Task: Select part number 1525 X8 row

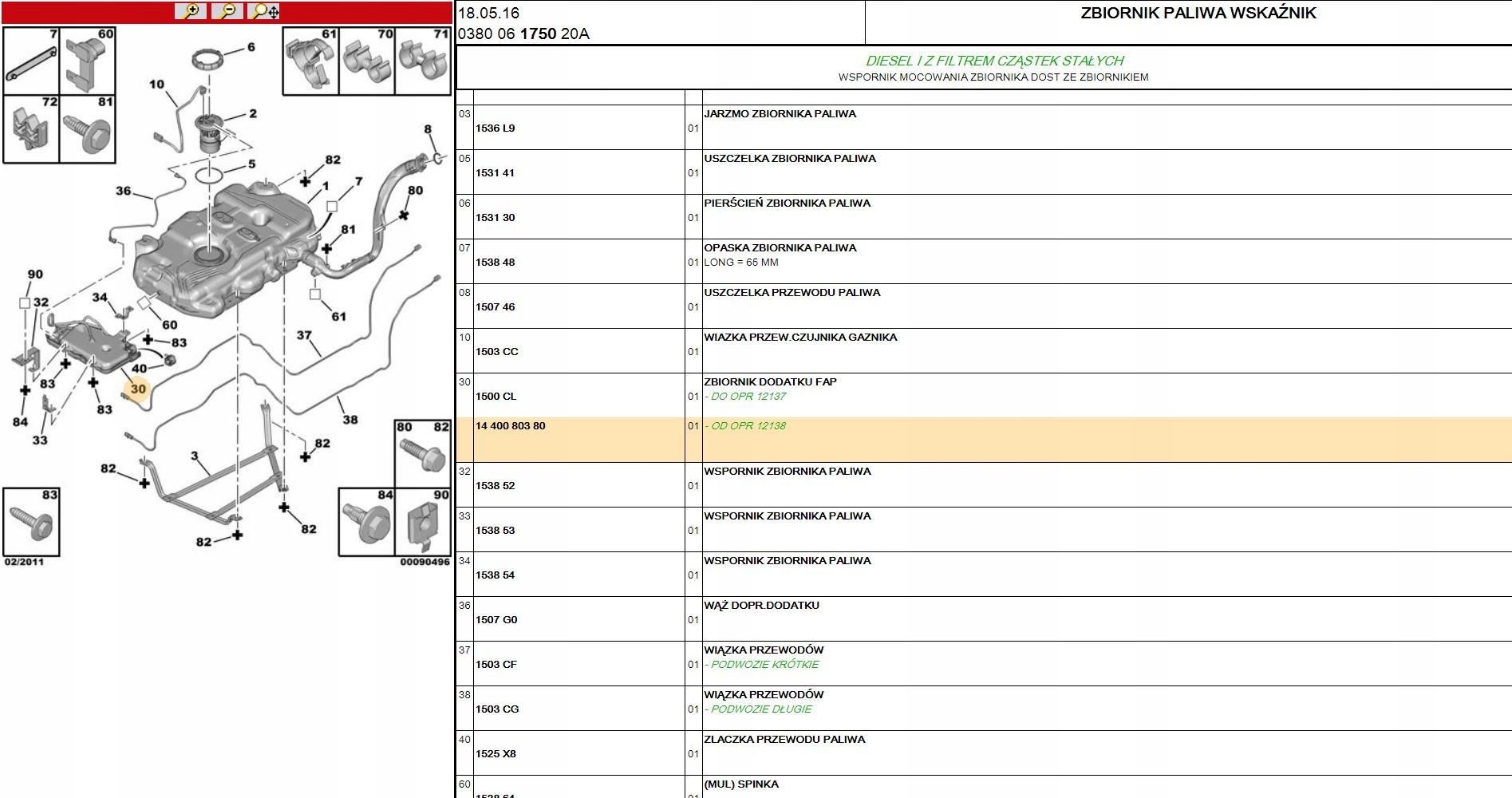Action: click(x=984, y=753)
